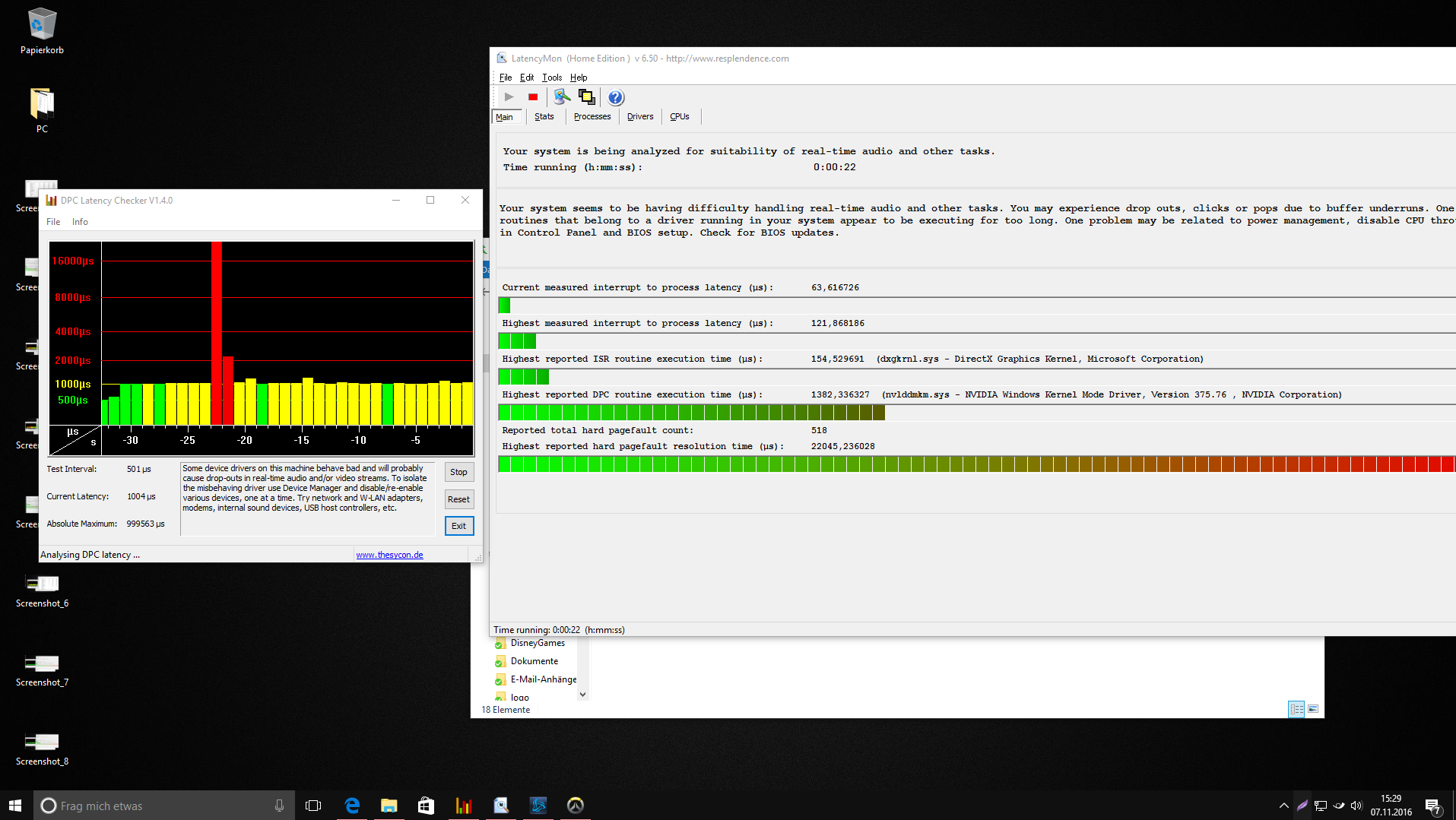The height and width of the screenshot is (820, 1456).
Task: Maximize the DPC Latency Checker window
Action: pyautogui.click(x=430, y=200)
